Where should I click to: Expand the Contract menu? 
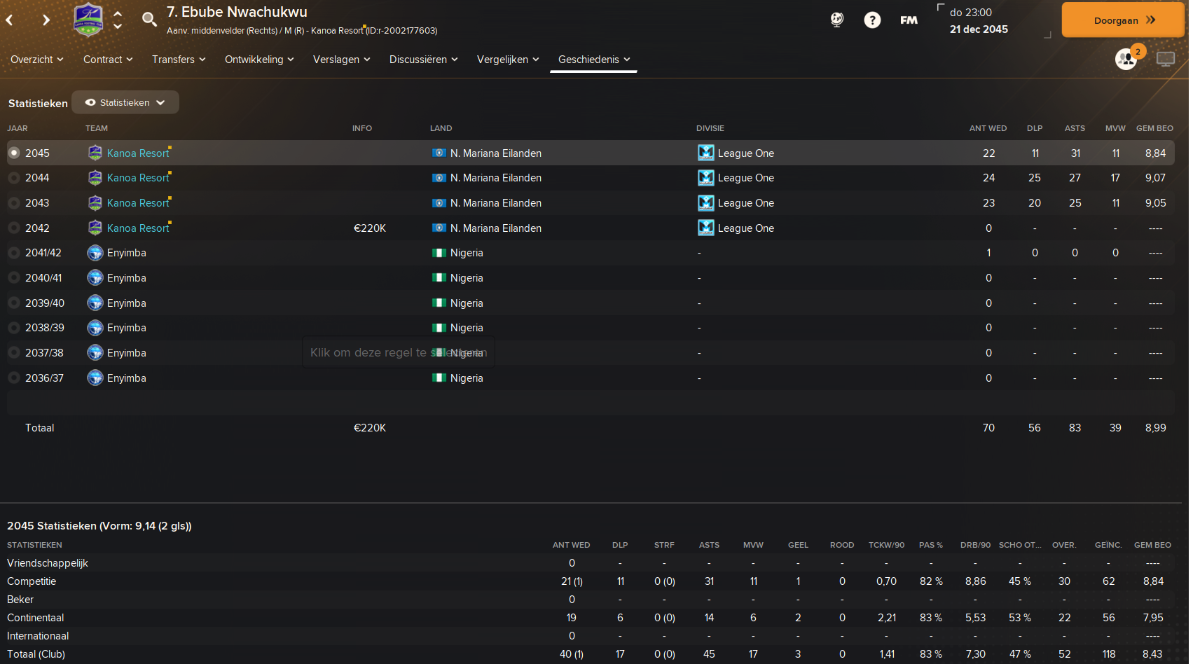108,59
